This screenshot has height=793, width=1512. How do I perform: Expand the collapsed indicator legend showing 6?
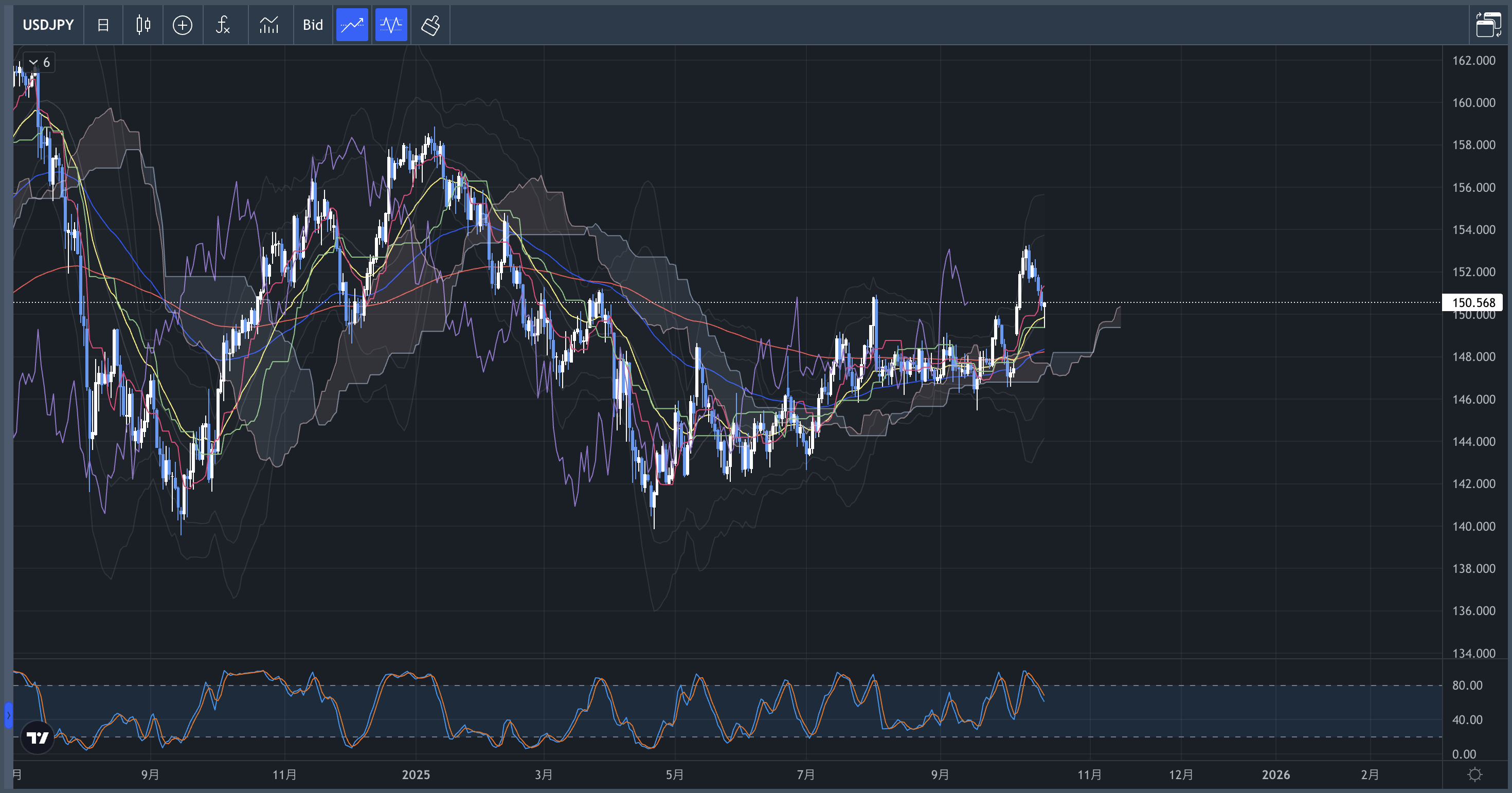(39, 62)
